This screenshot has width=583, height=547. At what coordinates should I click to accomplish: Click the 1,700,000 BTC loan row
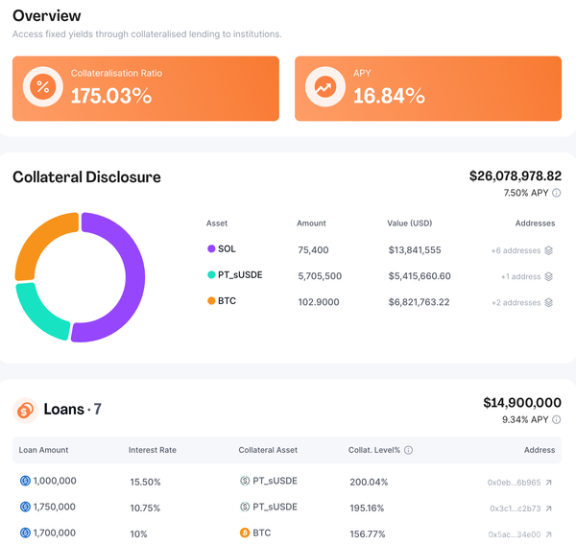click(x=287, y=534)
